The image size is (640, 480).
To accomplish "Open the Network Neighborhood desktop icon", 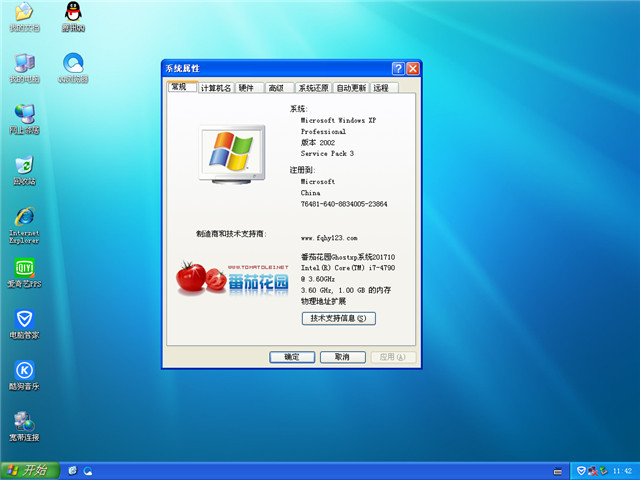I will (24, 119).
